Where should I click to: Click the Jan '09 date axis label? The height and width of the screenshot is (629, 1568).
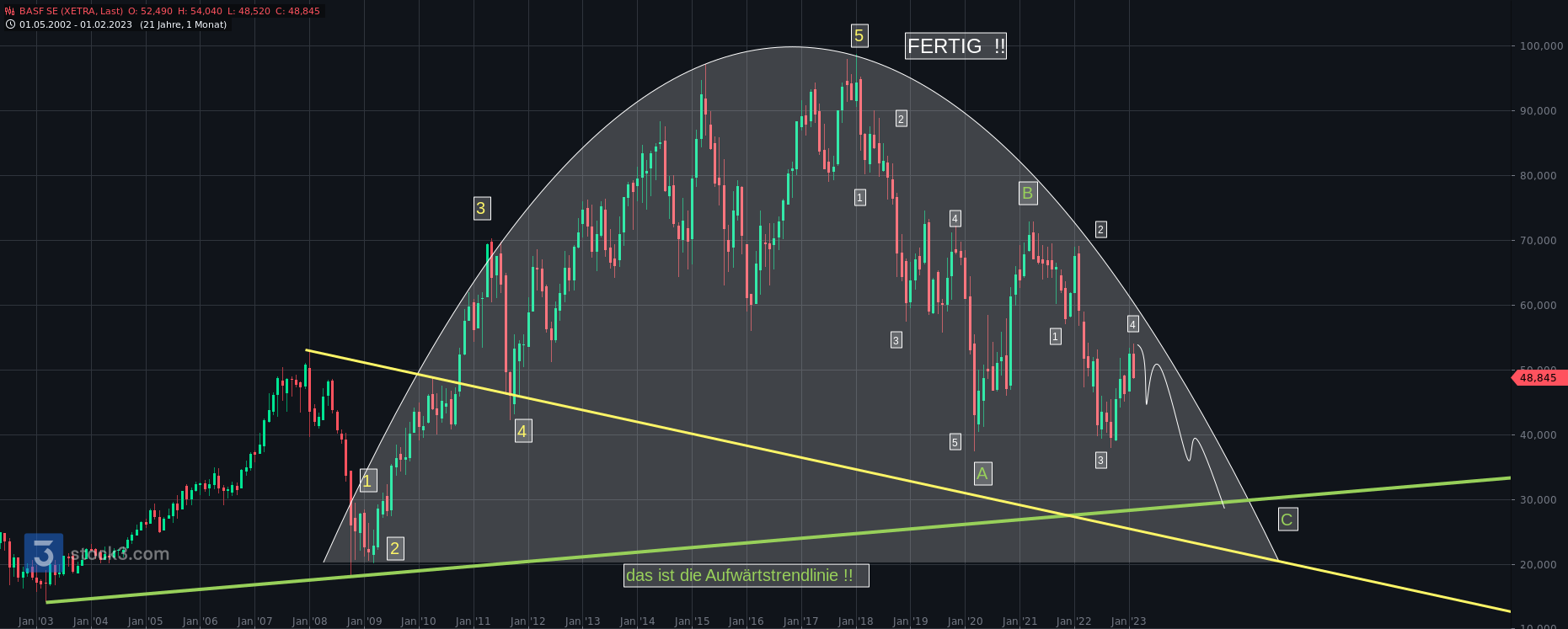(x=365, y=621)
